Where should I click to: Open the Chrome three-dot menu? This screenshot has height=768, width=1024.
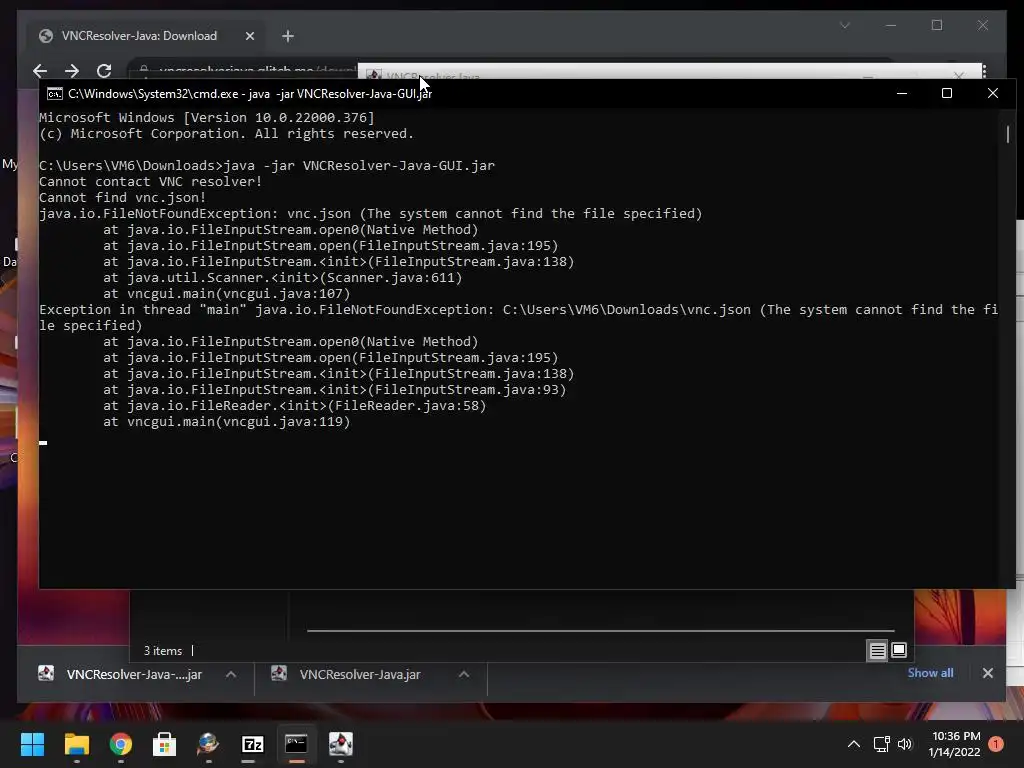984,71
